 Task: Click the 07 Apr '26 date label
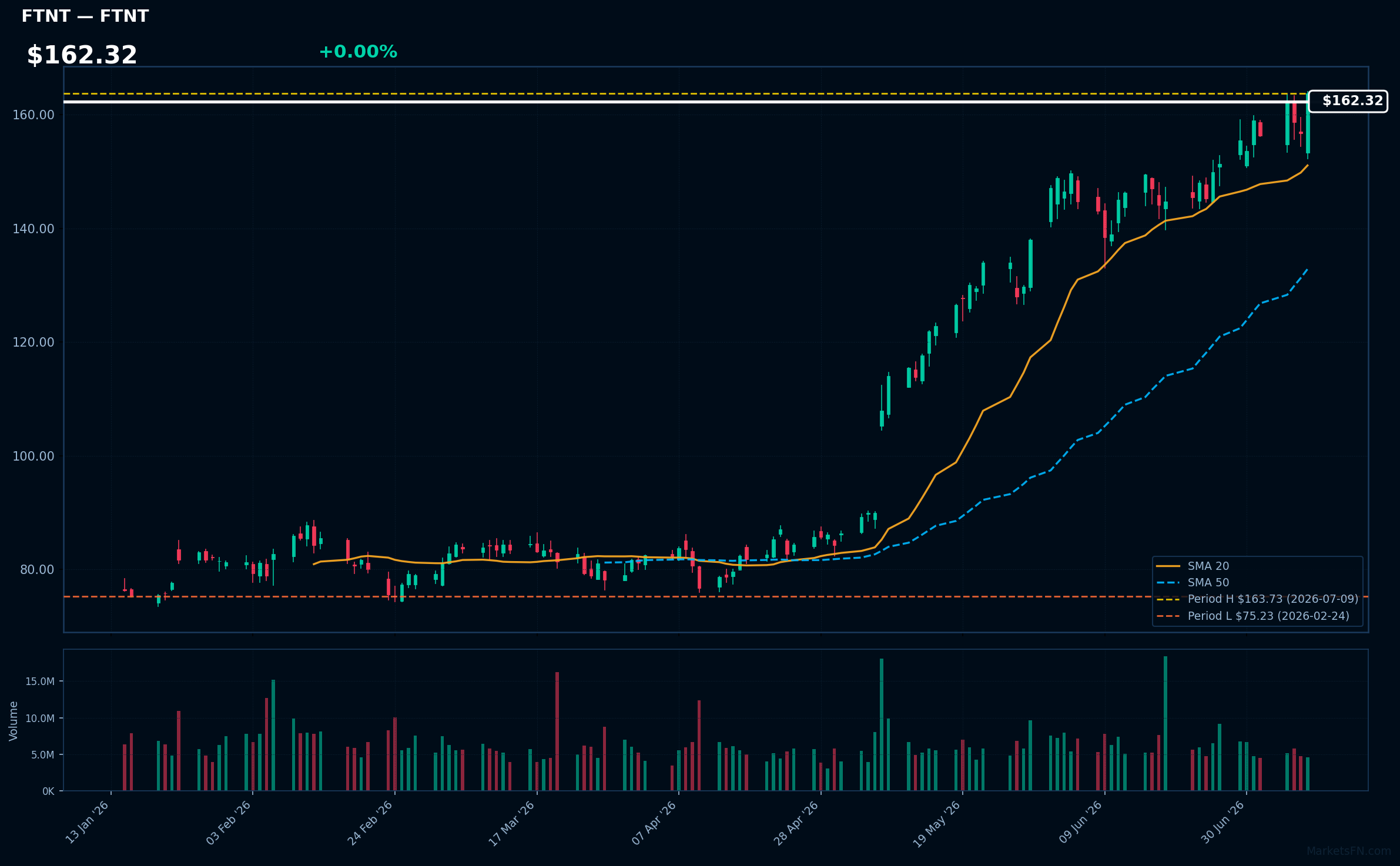655,823
